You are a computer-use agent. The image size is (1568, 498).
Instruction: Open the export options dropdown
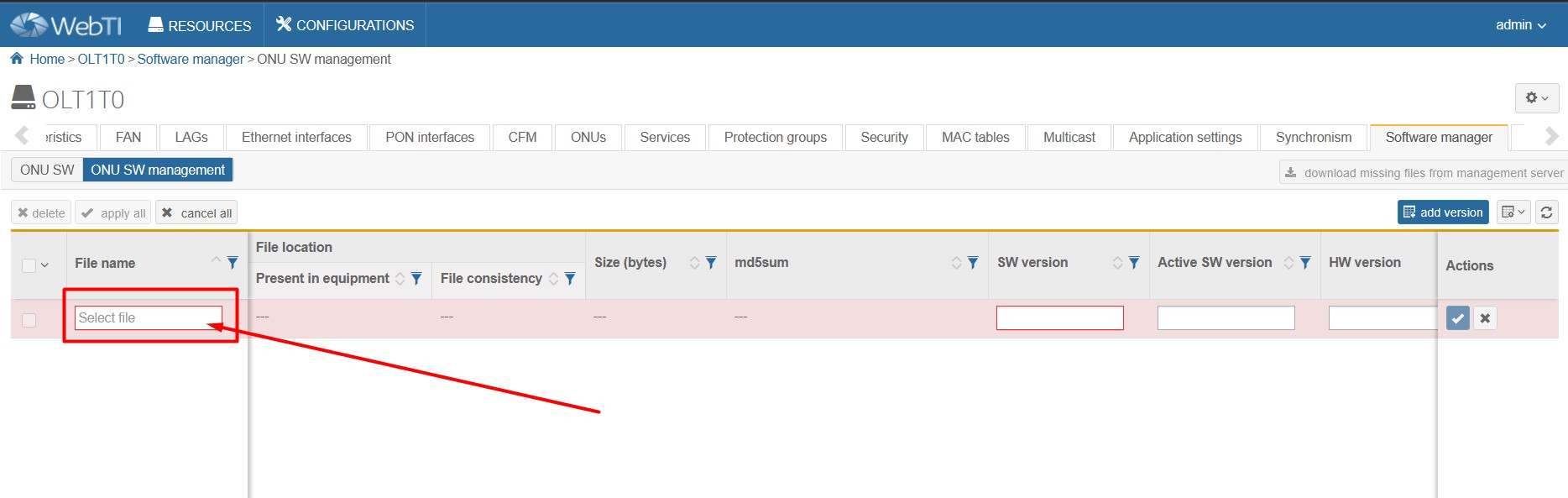1513,212
